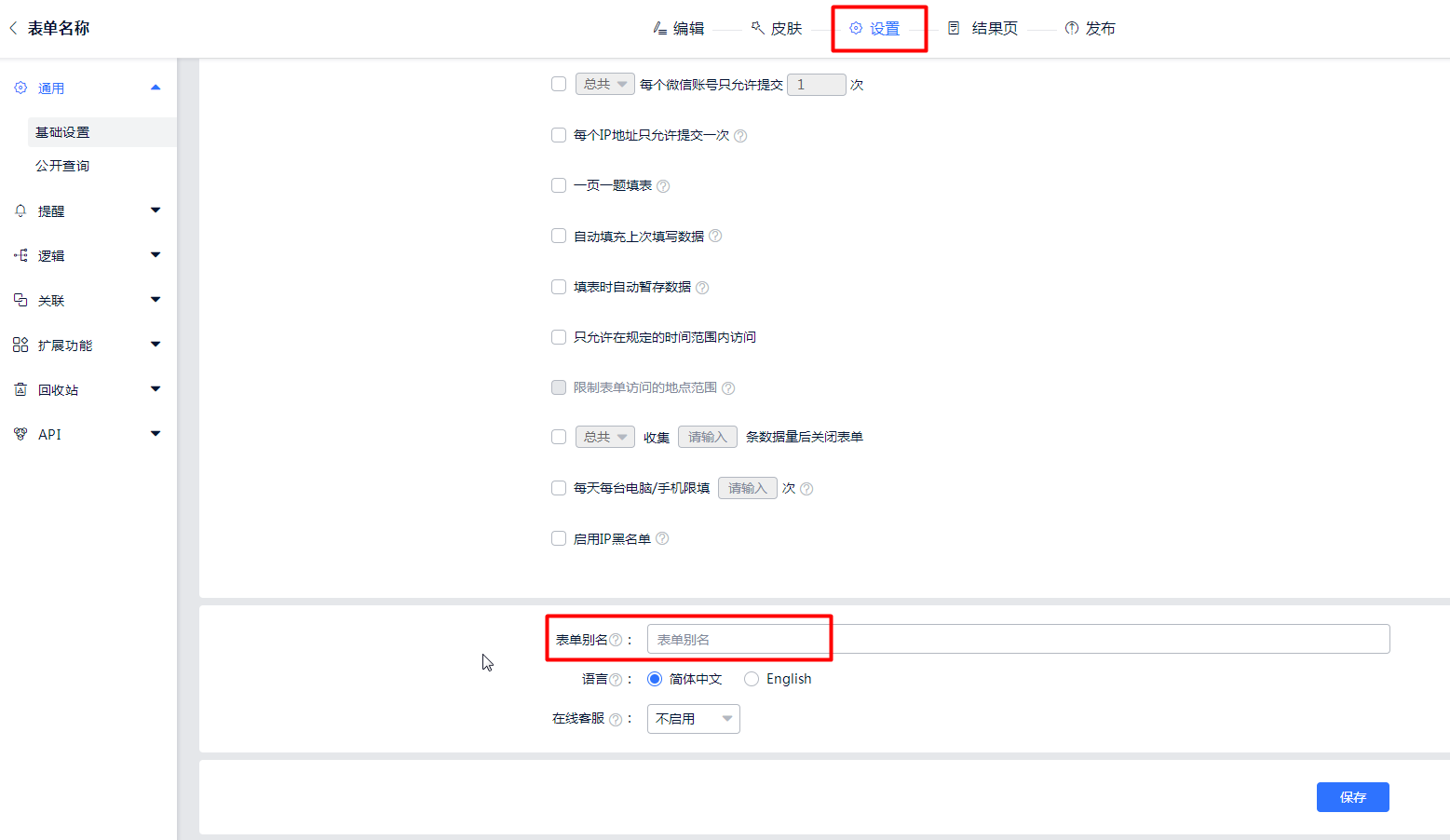This screenshot has width=1450, height=840.
Task: Click the help icon next to 一页一题填表
Action: coord(663,186)
